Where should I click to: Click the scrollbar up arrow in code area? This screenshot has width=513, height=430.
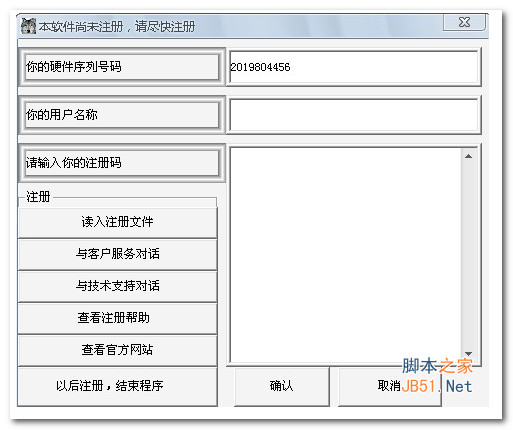pyautogui.click(x=468, y=156)
